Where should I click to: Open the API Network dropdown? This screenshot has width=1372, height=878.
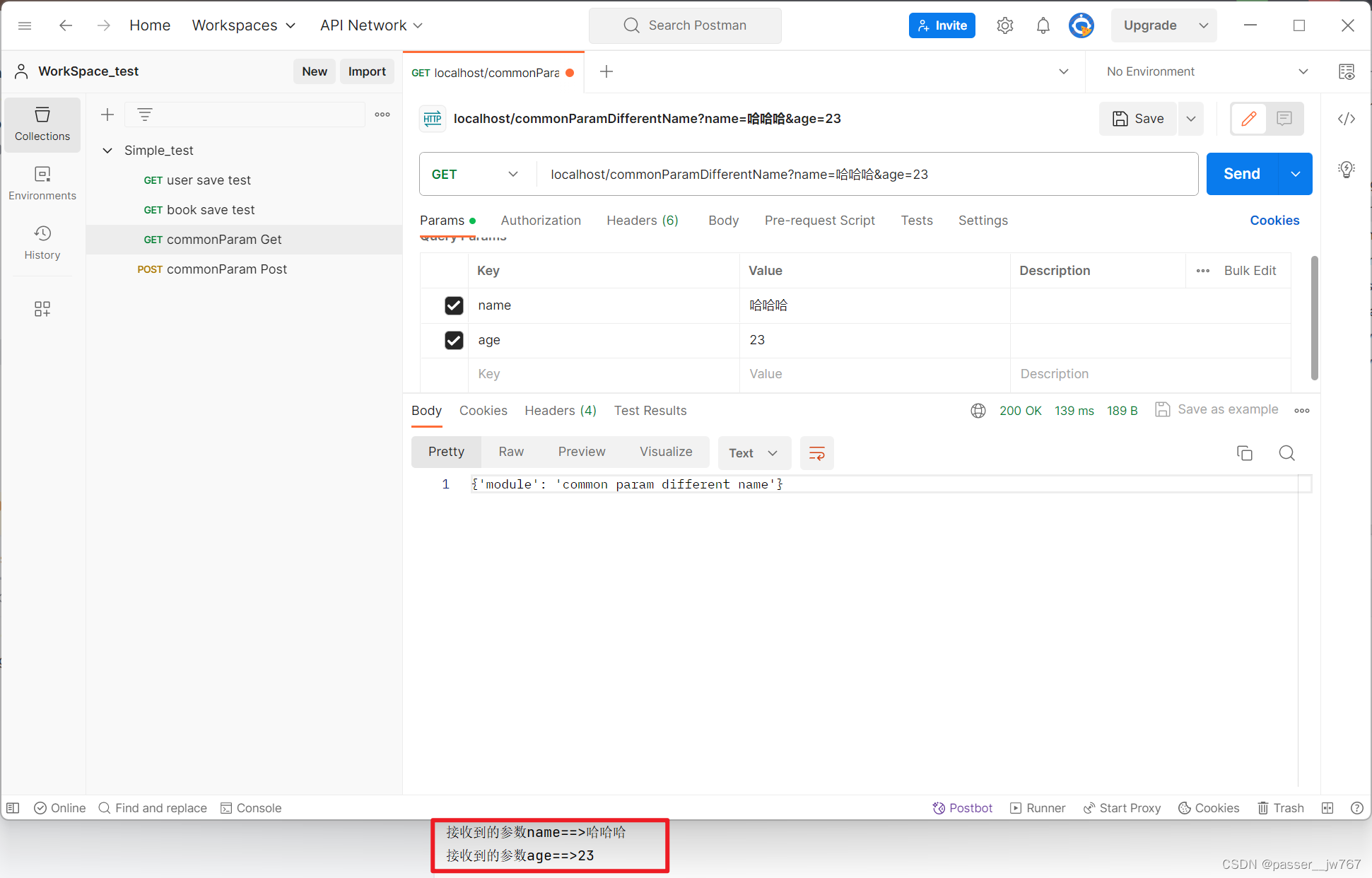tap(371, 25)
